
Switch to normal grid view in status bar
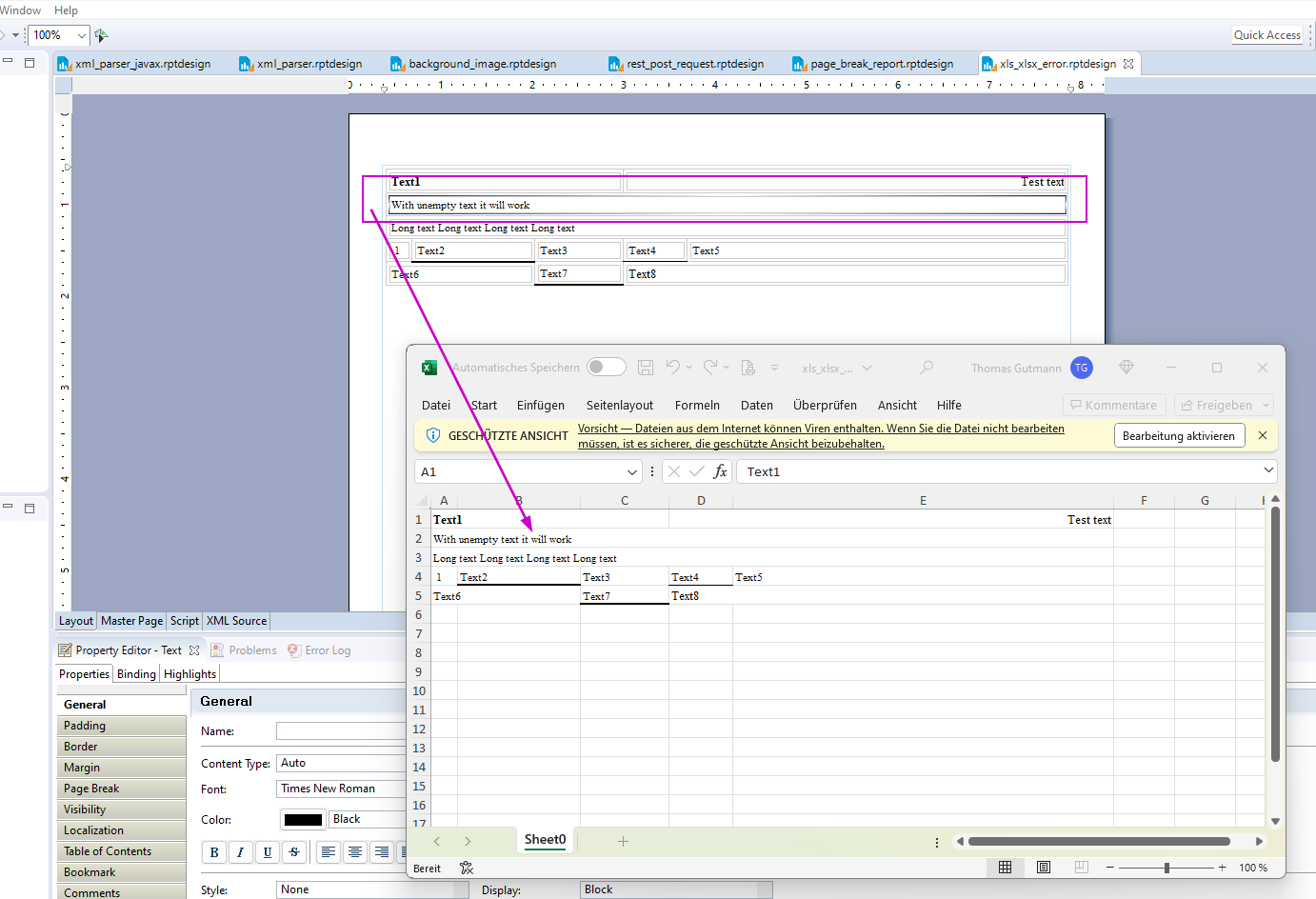coord(1006,867)
